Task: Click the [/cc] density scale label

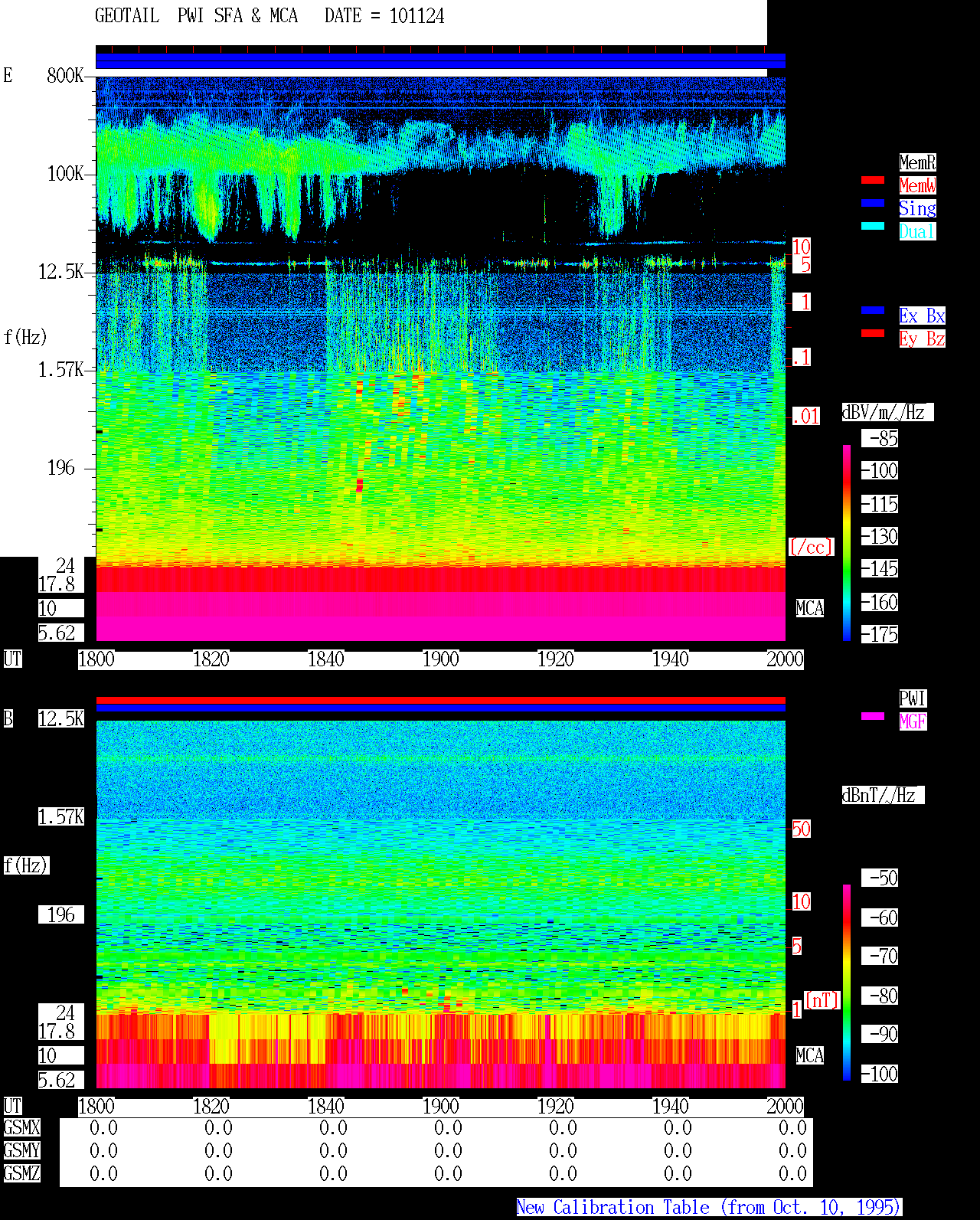Action: [811, 548]
